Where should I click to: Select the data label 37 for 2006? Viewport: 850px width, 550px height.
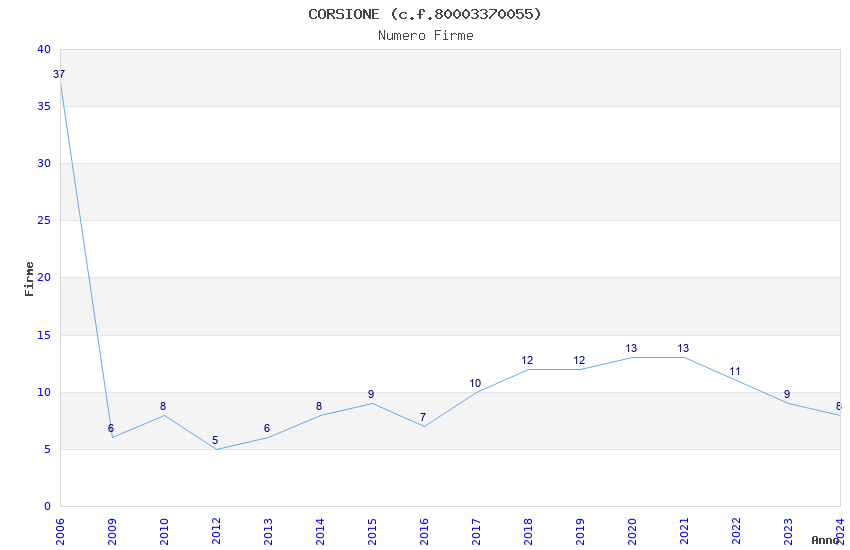(59, 74)
